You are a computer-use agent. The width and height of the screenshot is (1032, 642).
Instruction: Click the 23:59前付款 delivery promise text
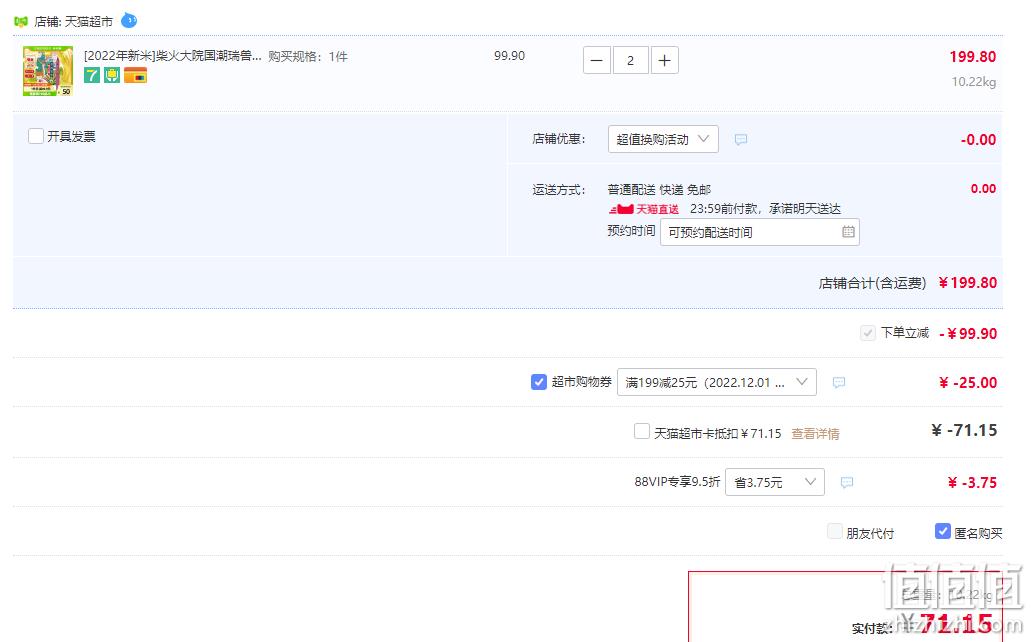coord(765,209)
